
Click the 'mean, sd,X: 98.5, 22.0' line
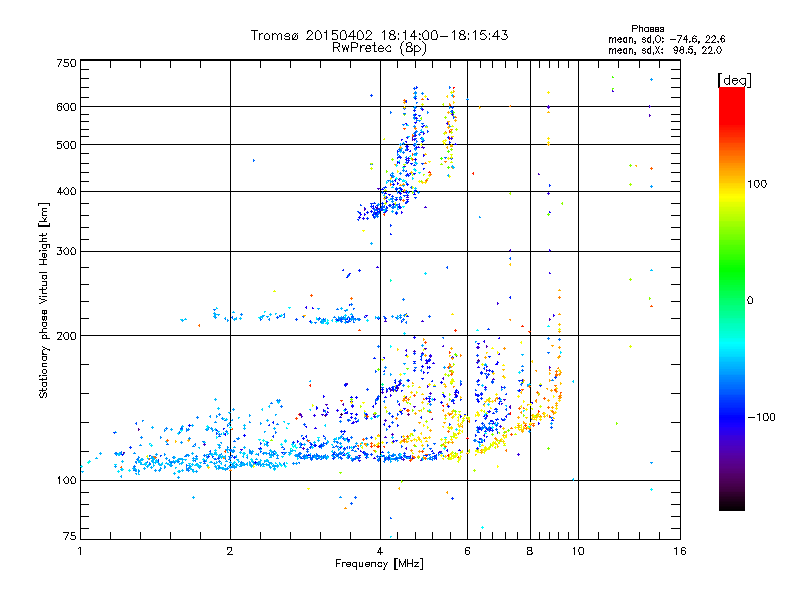[665, 50]
